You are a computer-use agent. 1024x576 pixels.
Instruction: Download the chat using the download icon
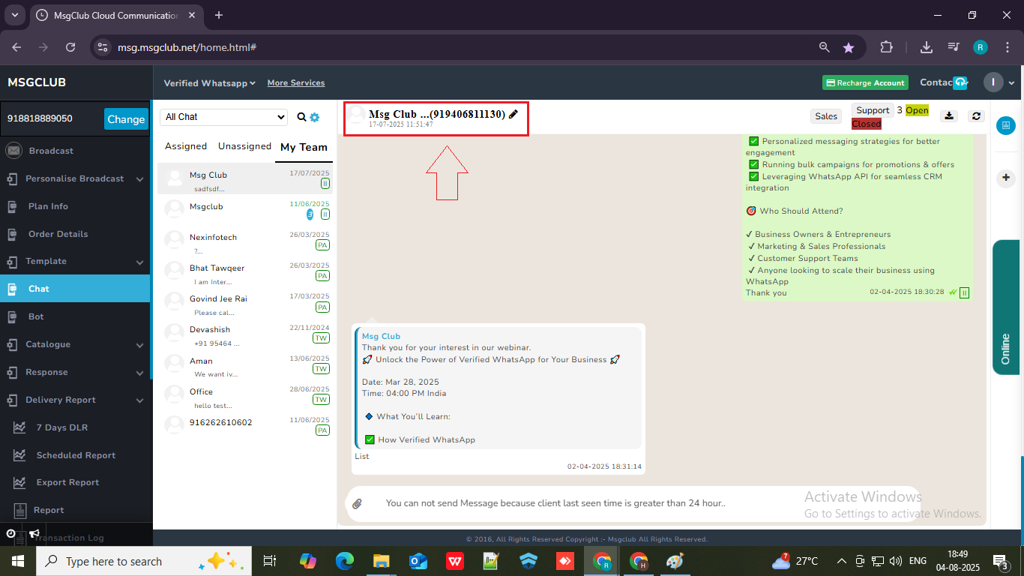949,116
